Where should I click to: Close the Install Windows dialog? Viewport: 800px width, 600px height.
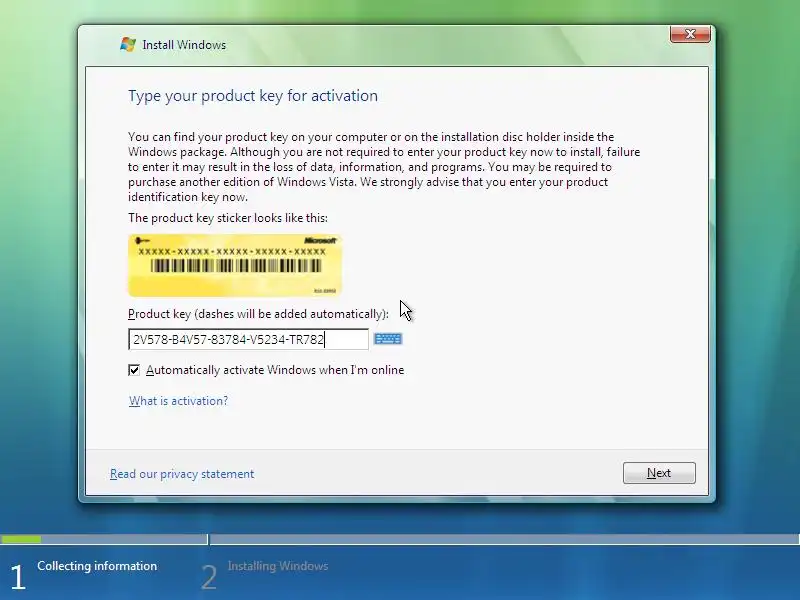[x=690, y=34]
